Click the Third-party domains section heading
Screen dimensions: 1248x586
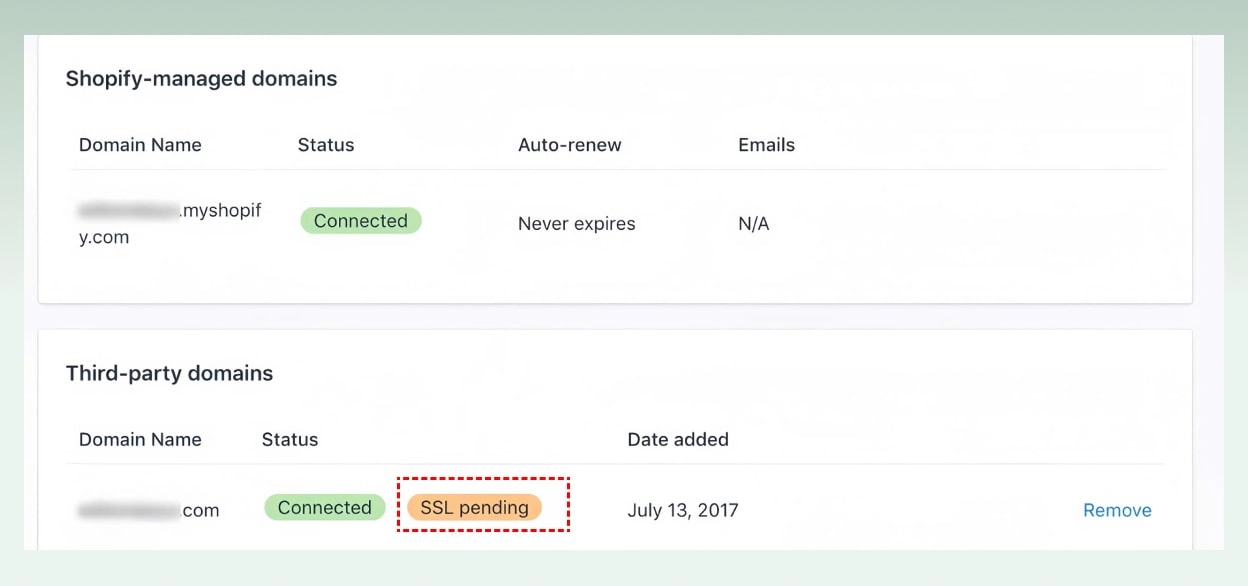168,373
